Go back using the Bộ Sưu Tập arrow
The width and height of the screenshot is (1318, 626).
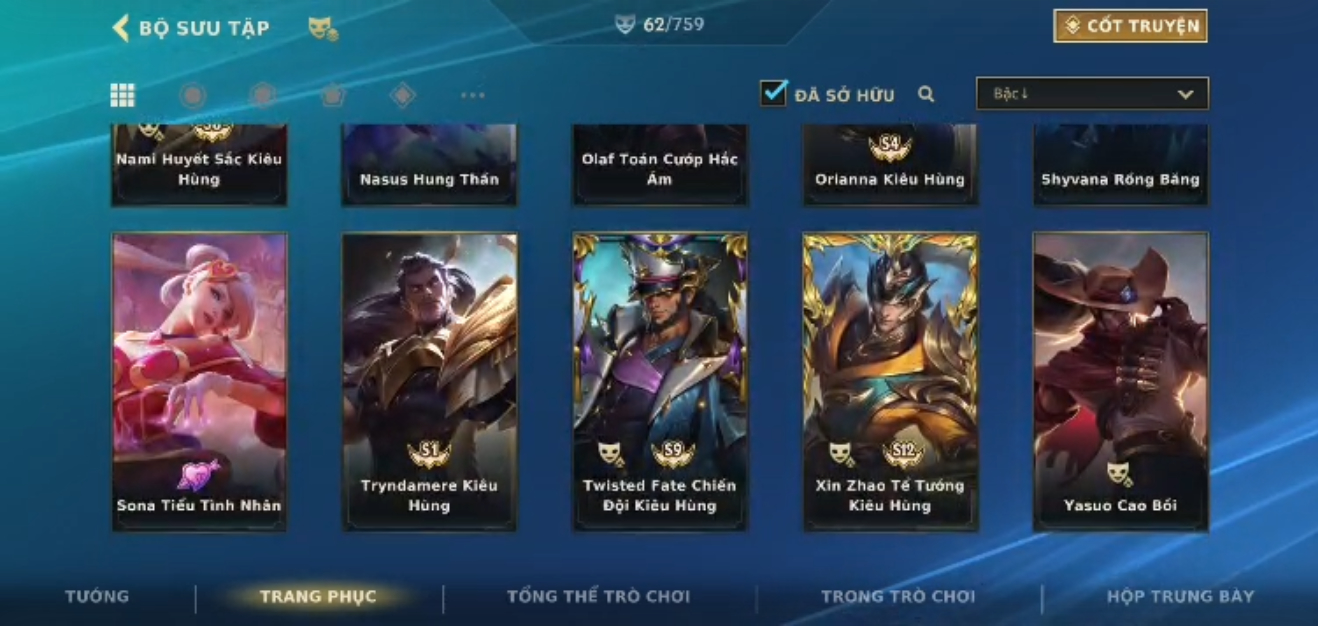(121, 28)
